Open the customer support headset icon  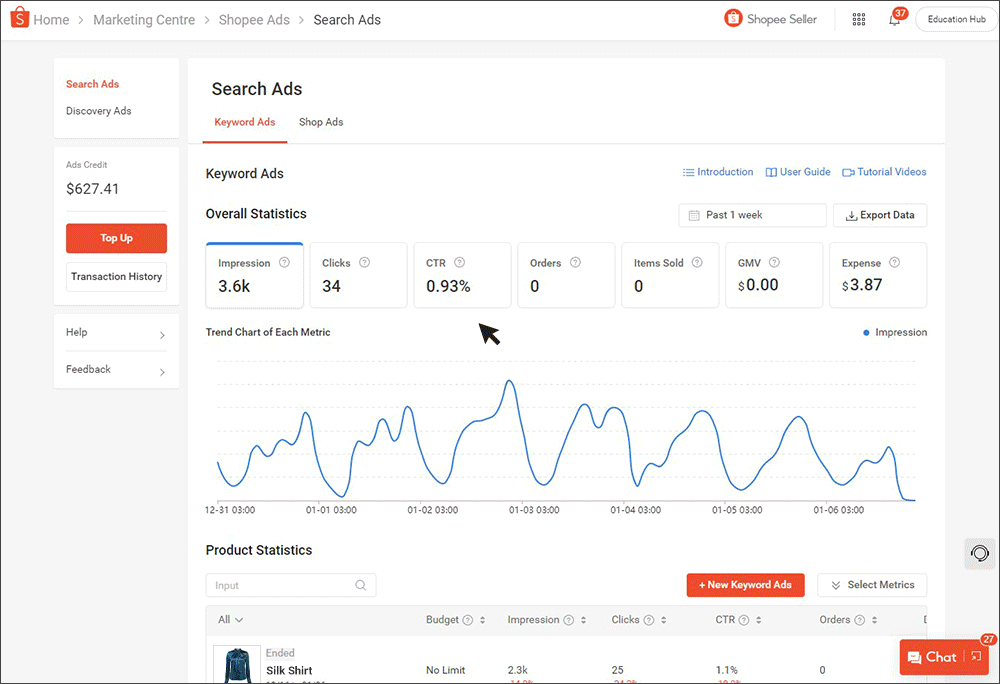[x=980, y=553]
